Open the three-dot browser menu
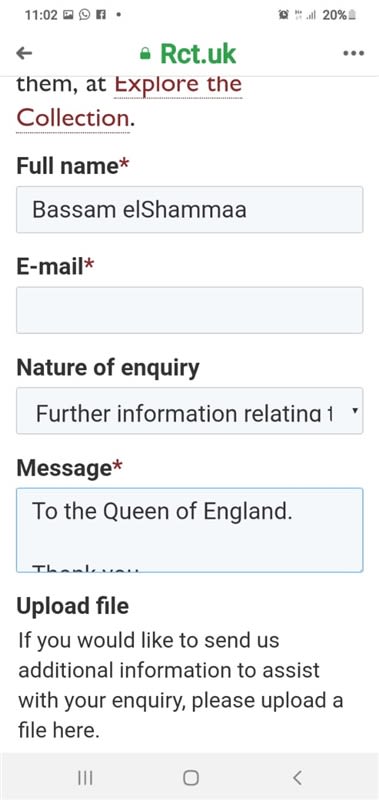 coord(353,53)
